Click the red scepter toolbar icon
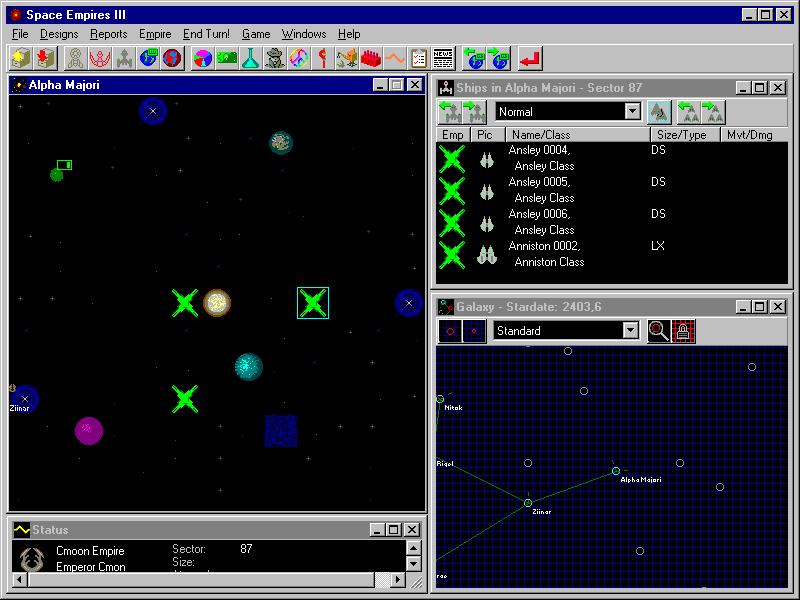Image resolution: width=800 pixels, height=600 pixels. [x=322, y=59]
